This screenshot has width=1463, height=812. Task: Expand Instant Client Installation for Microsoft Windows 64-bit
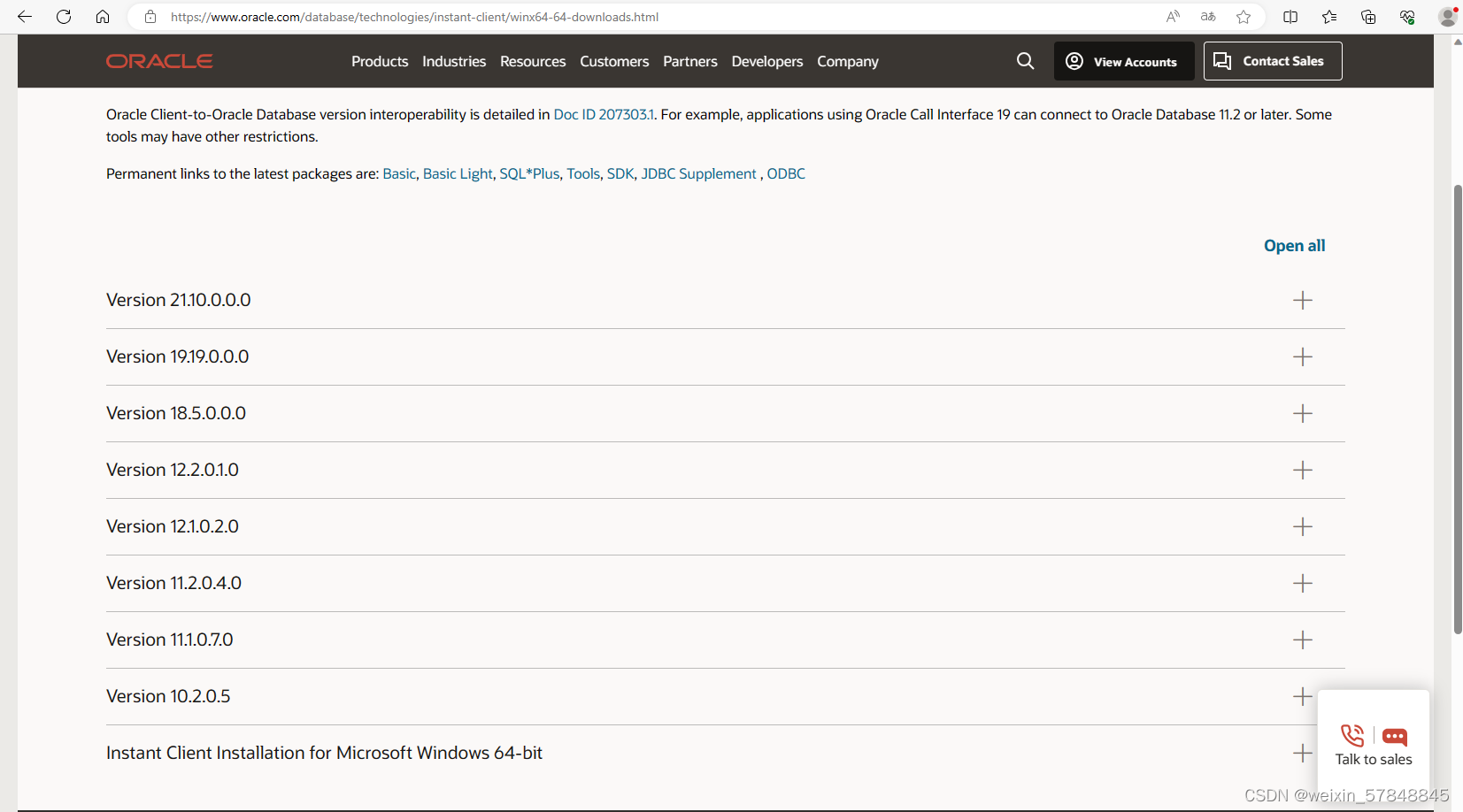tap(1302, 753)
